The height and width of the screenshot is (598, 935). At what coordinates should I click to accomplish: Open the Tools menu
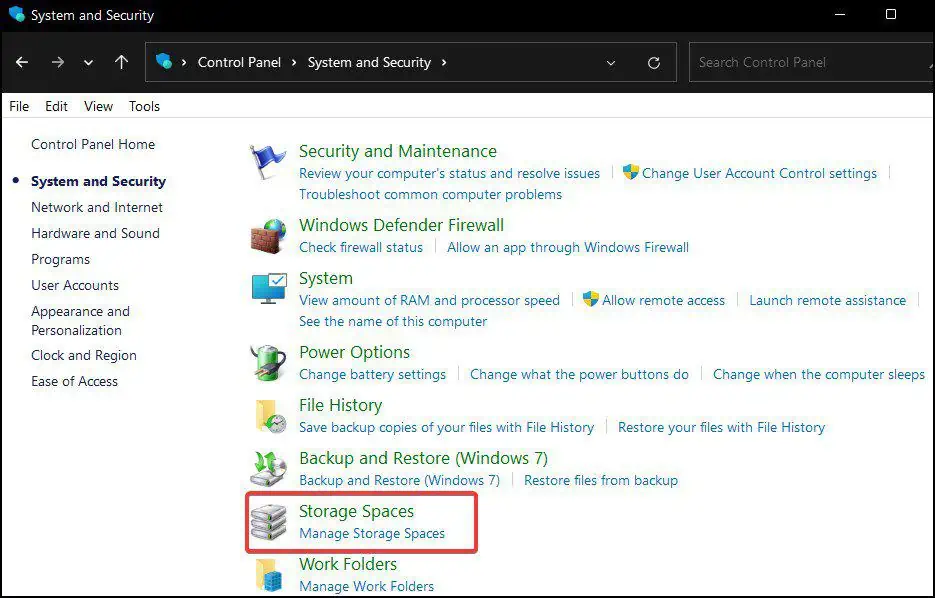pos(144,106)
